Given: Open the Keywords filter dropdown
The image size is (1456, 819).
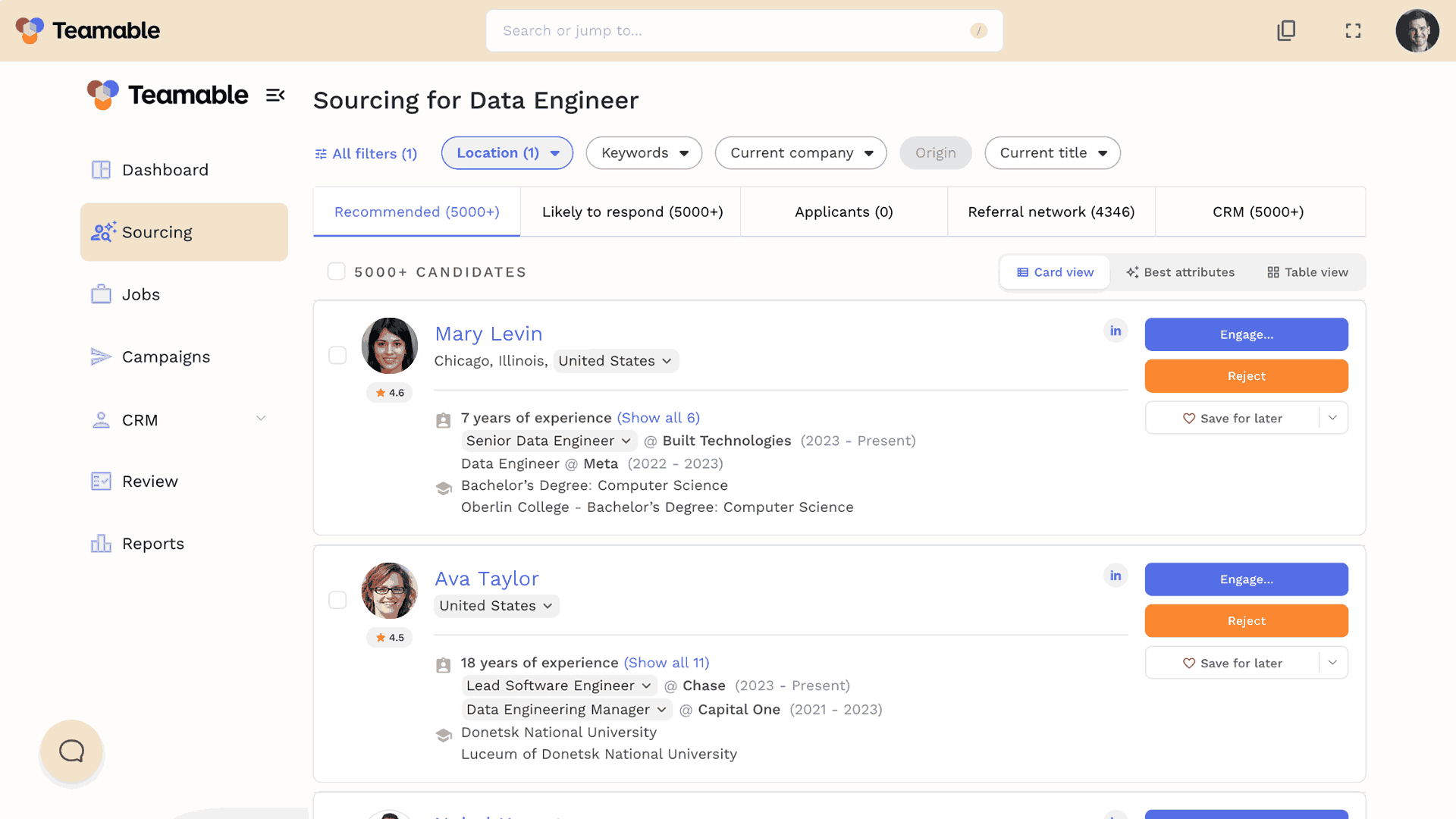Looking at the screenshot, I should tap(644, 153).
